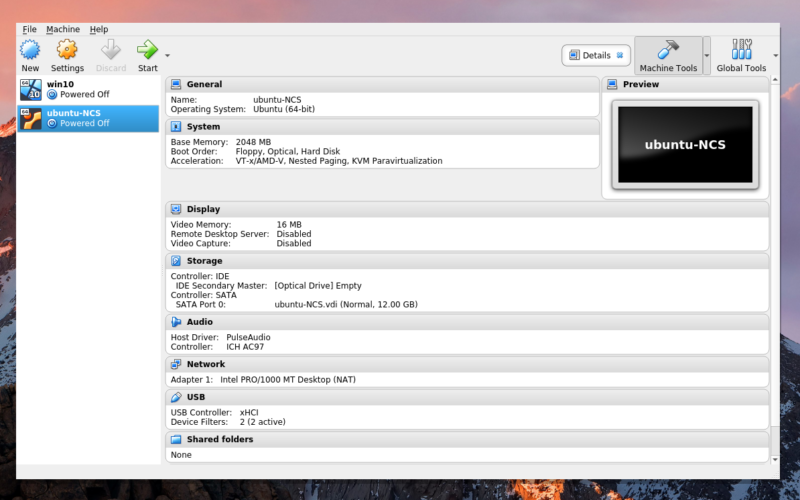Screen dimensions: 800x500
Task: Open Global Tools icon
Action: (x=741, y=49)
